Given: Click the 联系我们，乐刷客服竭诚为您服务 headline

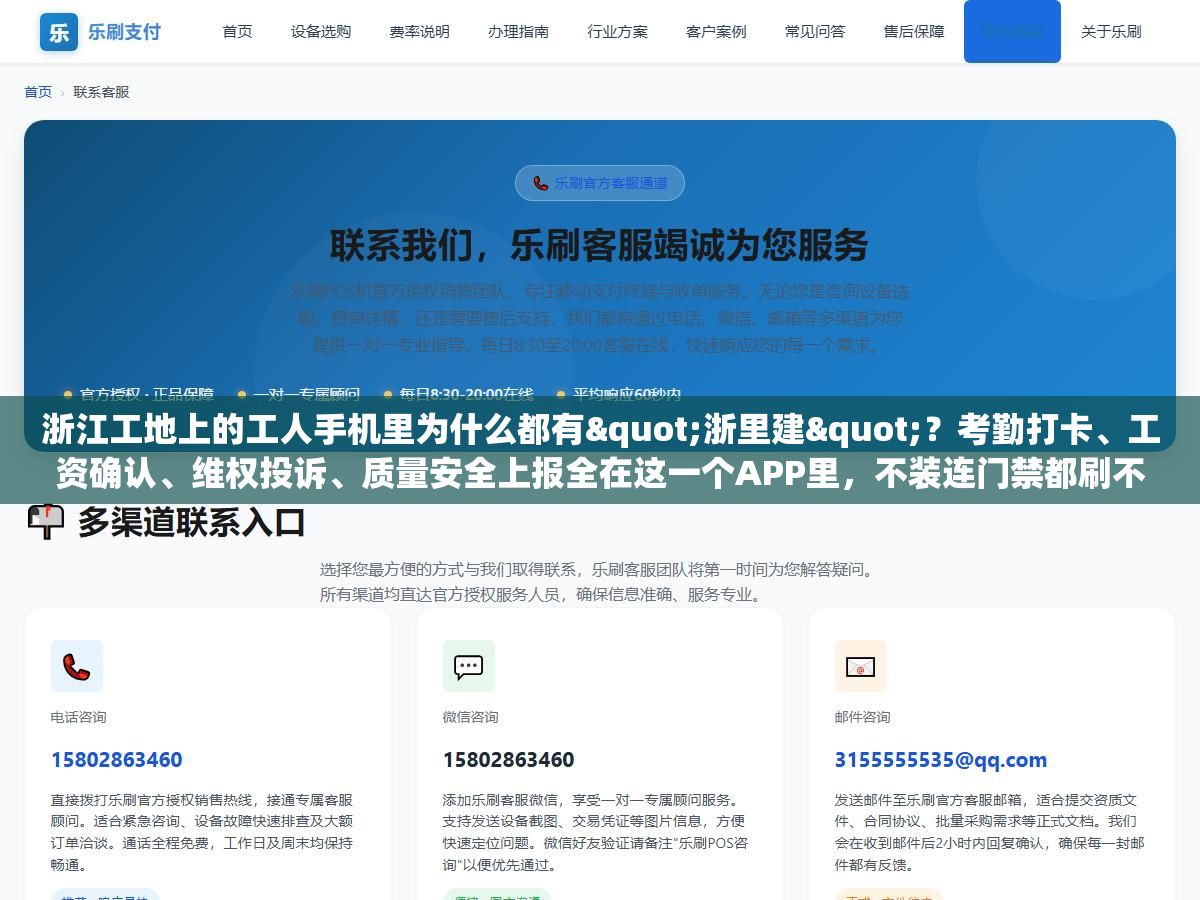Looking at the screenshot, I should pos(600,245).
